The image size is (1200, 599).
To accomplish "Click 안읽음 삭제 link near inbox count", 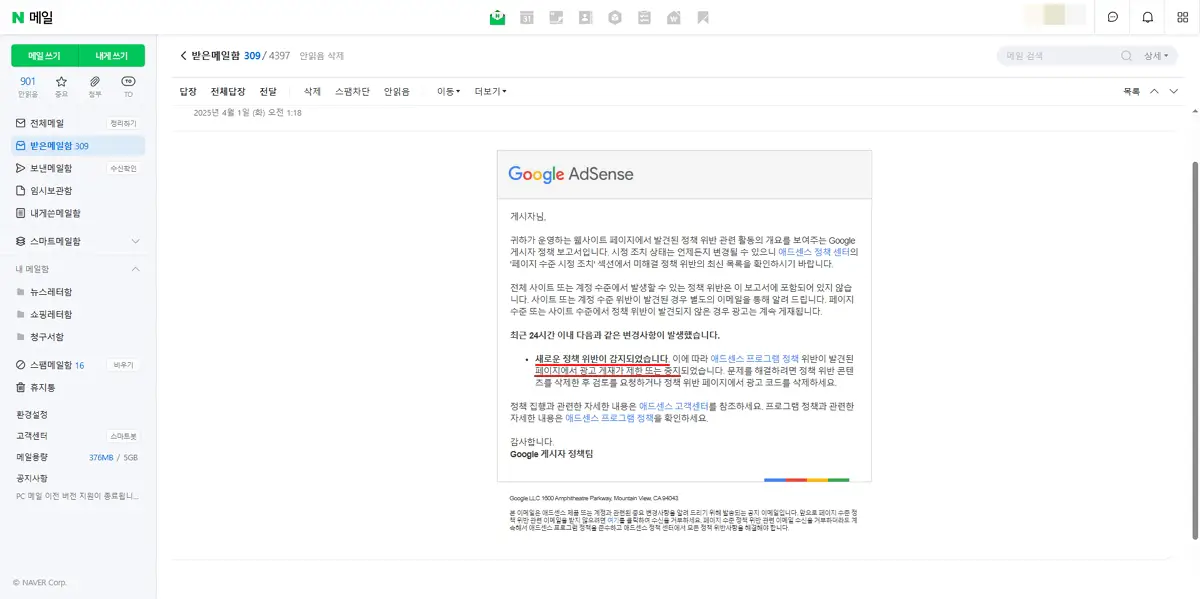I will (x=322, y=56).
